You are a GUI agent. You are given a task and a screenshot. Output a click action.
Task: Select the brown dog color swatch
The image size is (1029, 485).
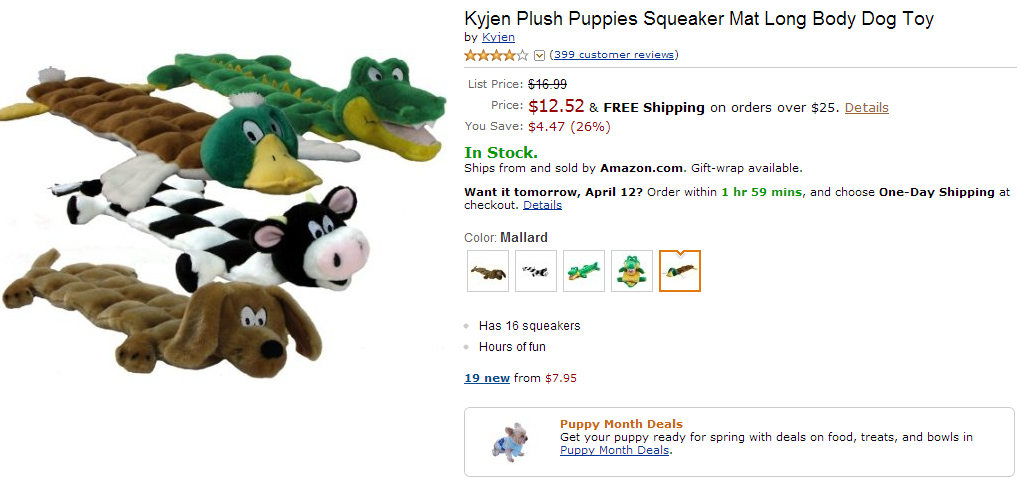[x=488, y=271]
